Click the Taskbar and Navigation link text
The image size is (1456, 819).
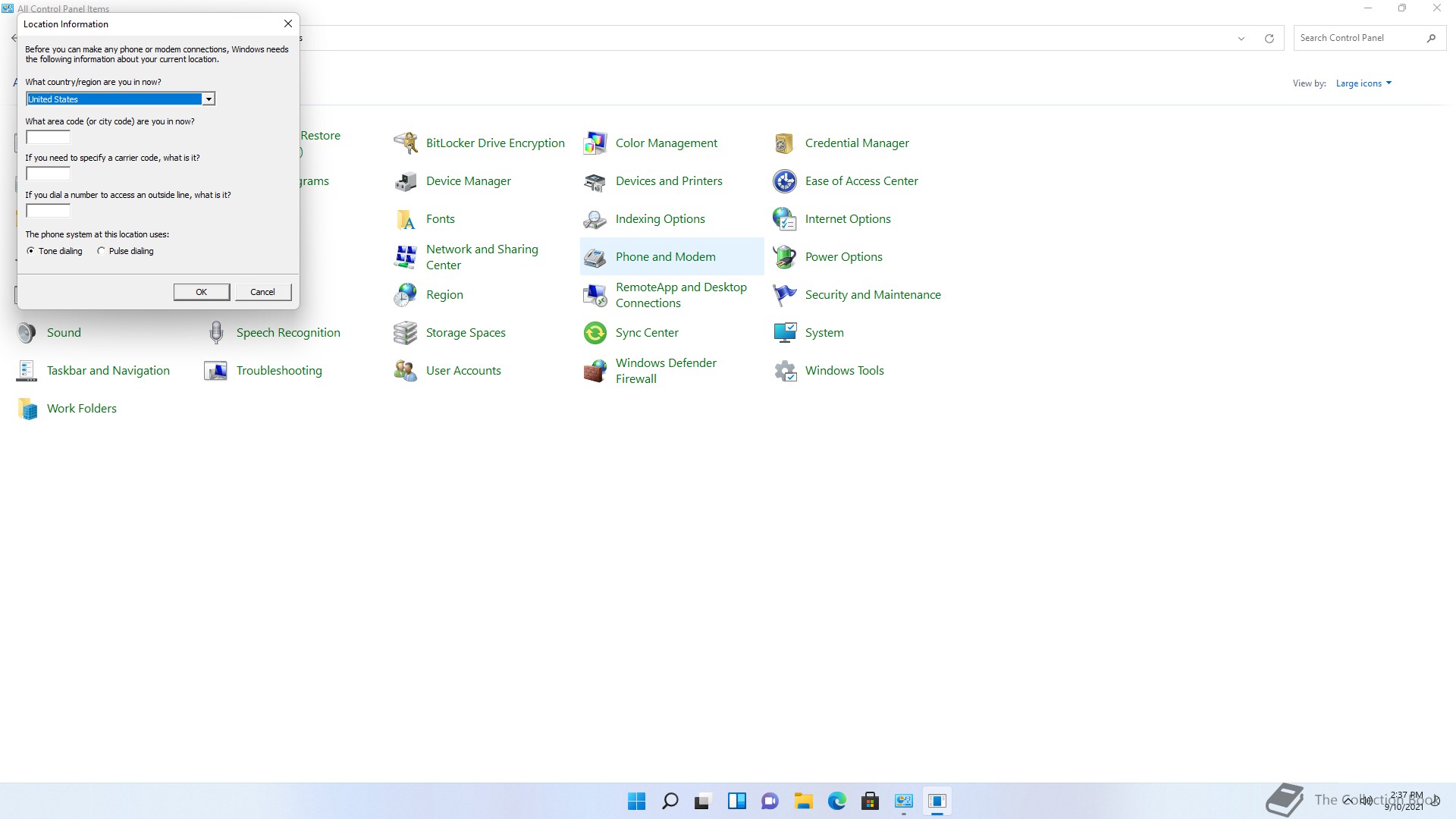coord(108,370)
